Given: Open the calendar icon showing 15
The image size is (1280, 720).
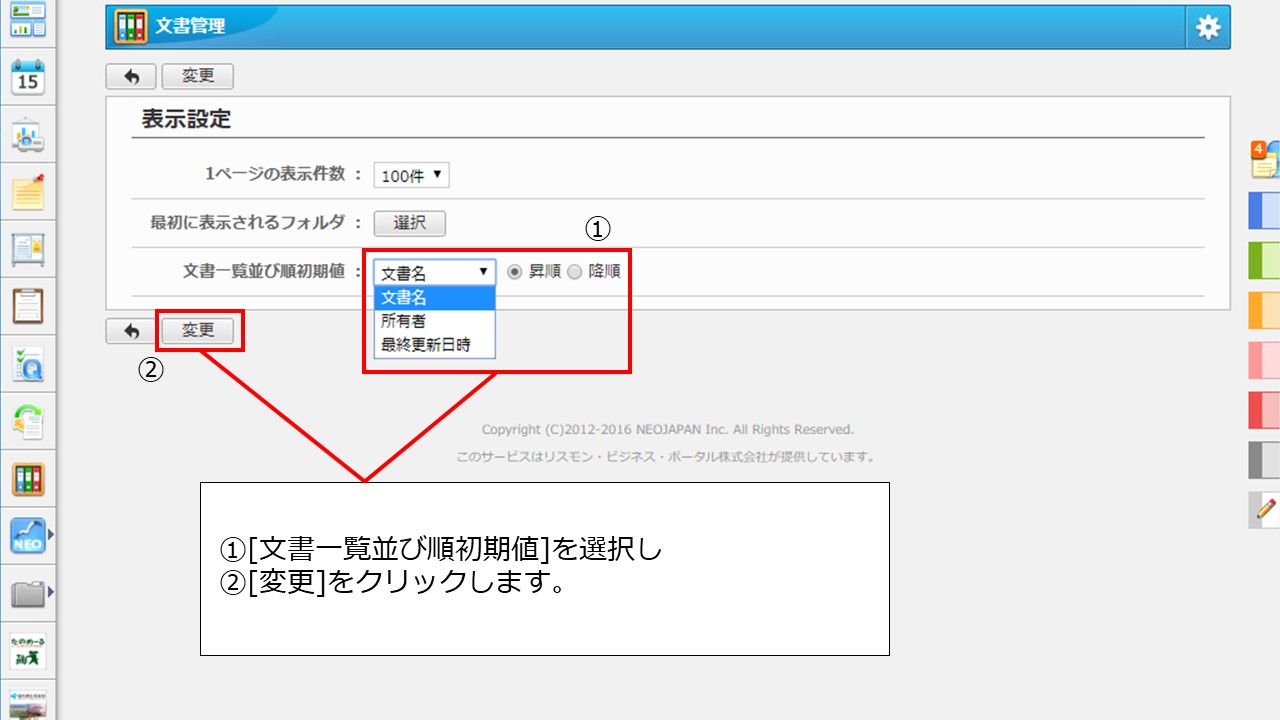Looking at the screenshot, I should [28, 78].
